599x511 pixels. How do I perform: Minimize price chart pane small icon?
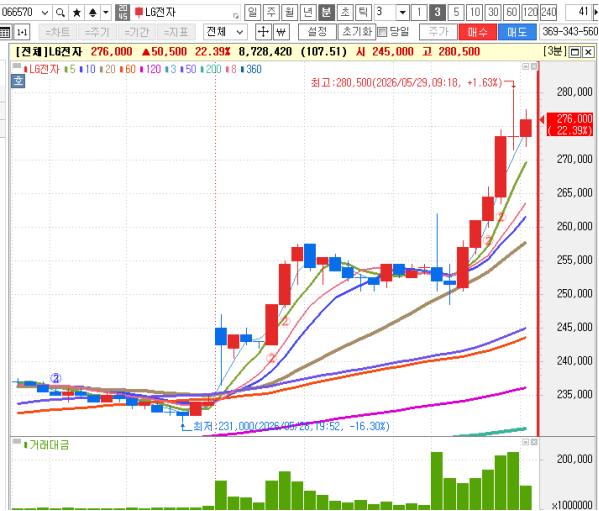[526, 67]
